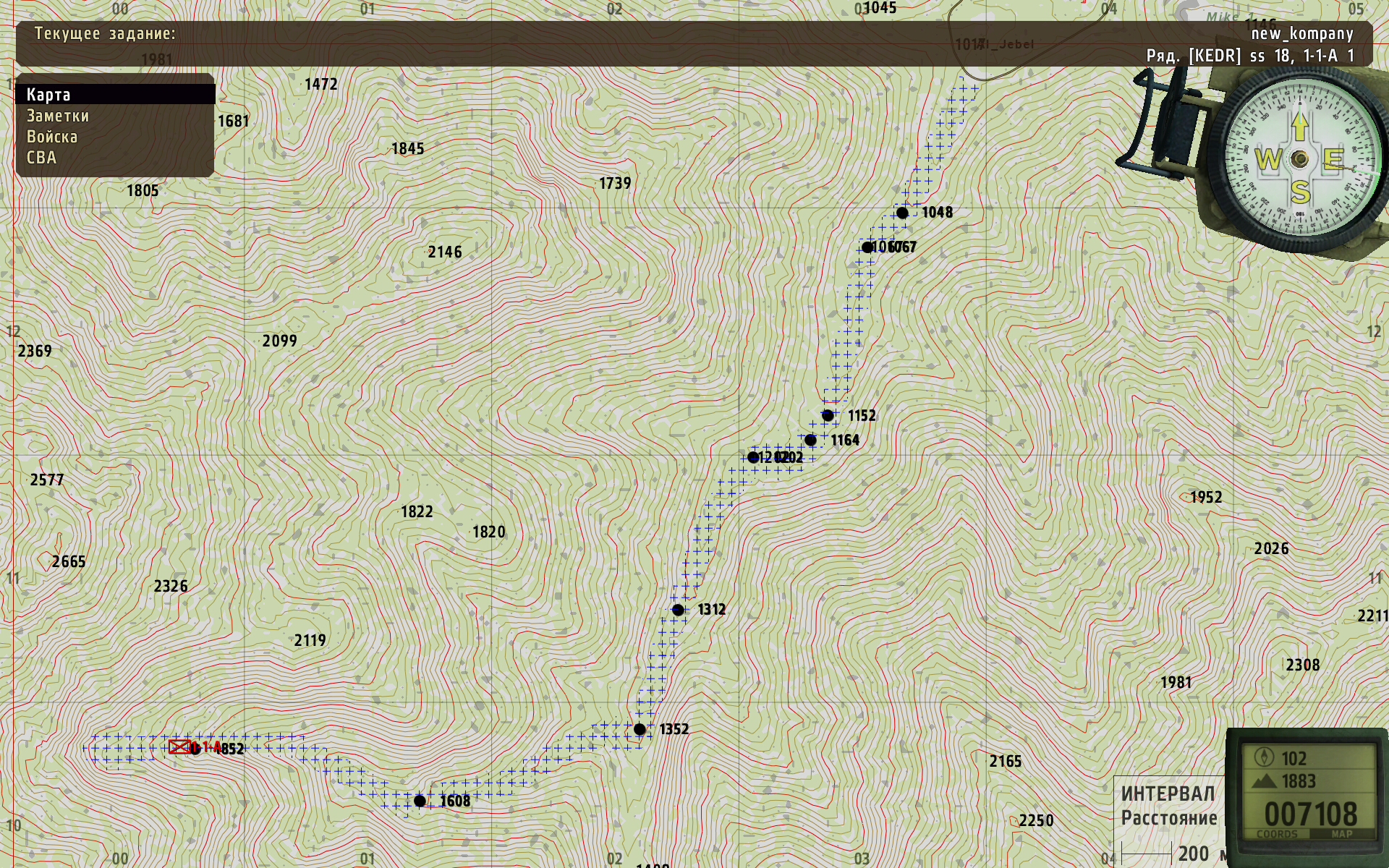Screen dimensions: 1389x868
Task: Click elevation label 2665 on map
Action: click(x=69, y=562)
